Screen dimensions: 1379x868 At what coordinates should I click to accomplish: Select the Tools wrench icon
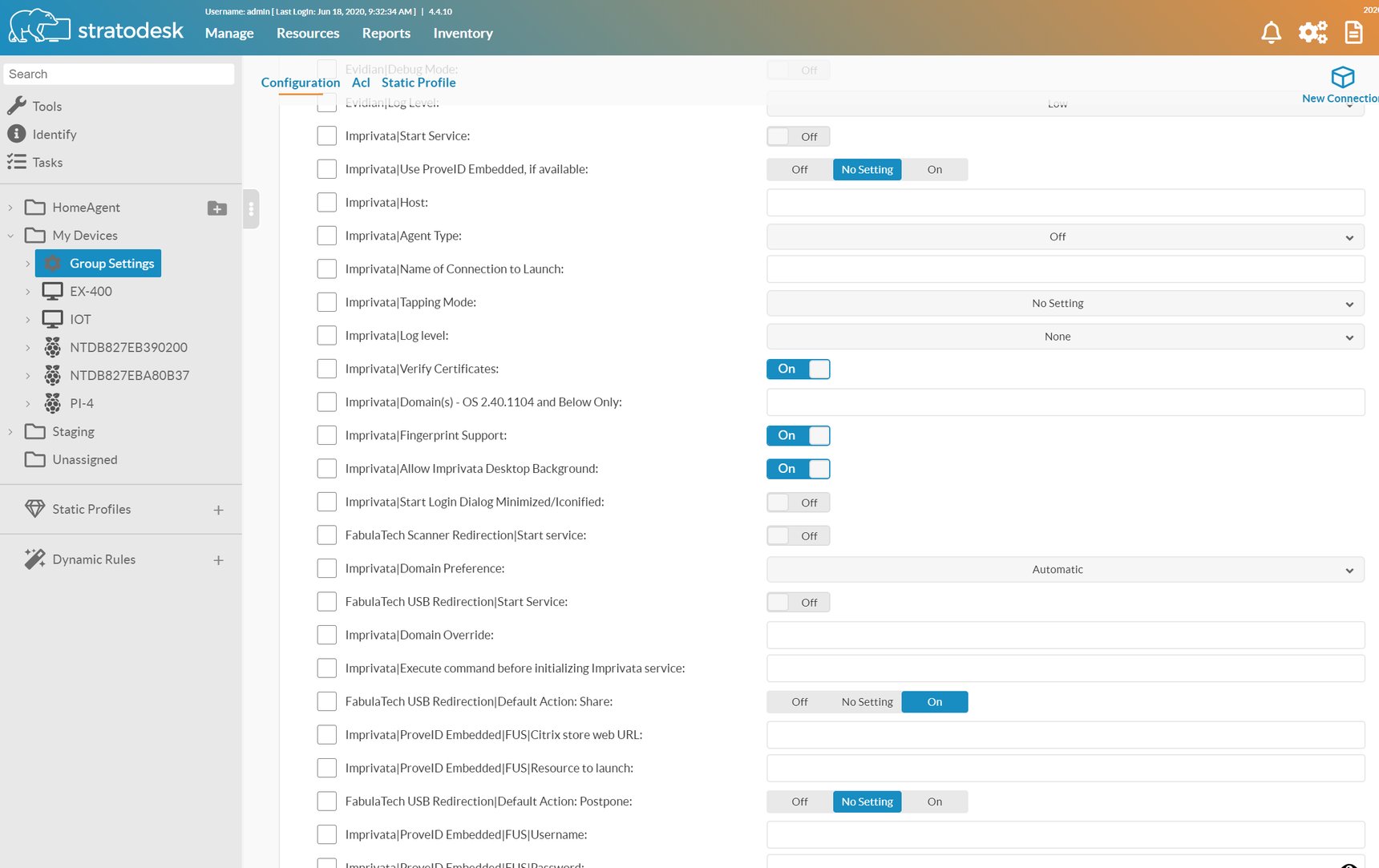[x=17, y=106]
